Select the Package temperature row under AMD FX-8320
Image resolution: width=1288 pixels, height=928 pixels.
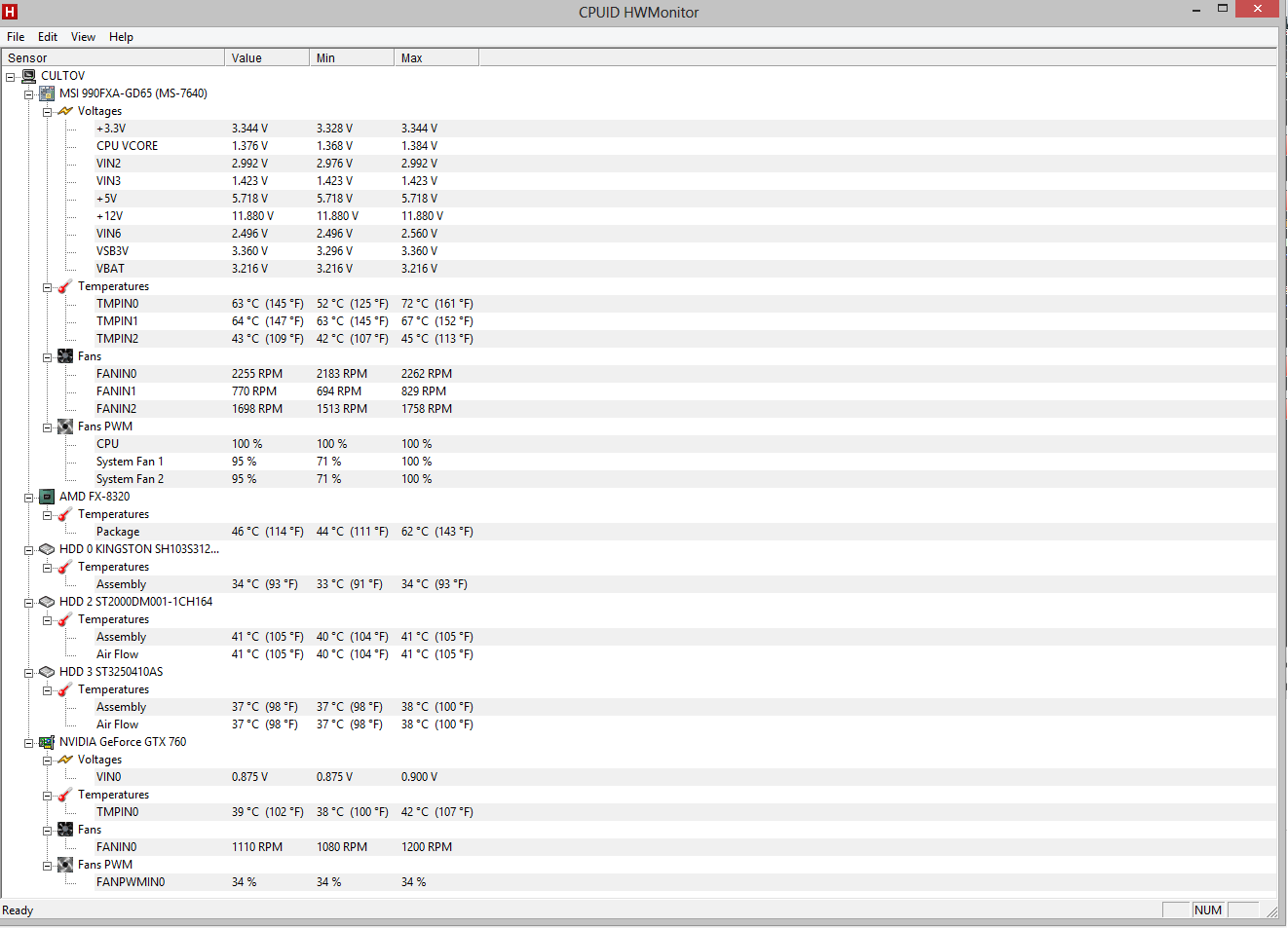coord(639,532)
